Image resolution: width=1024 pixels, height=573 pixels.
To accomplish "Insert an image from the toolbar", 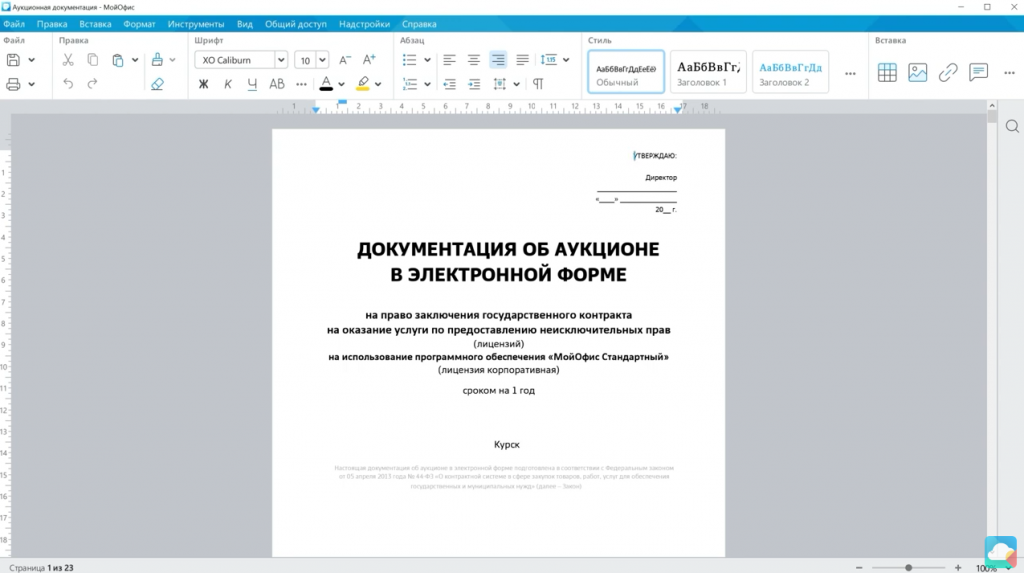I will (x=918, y=73).
